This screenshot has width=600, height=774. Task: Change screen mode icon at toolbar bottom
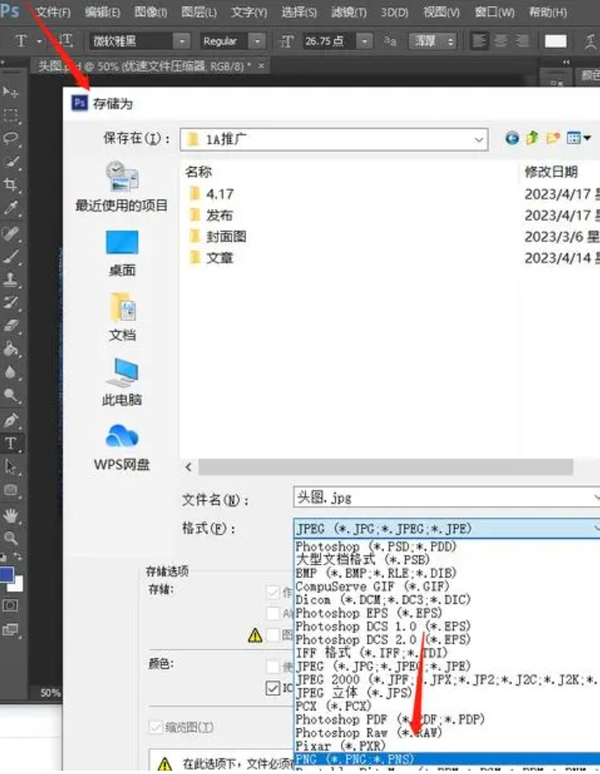click(x=10, y=629)
